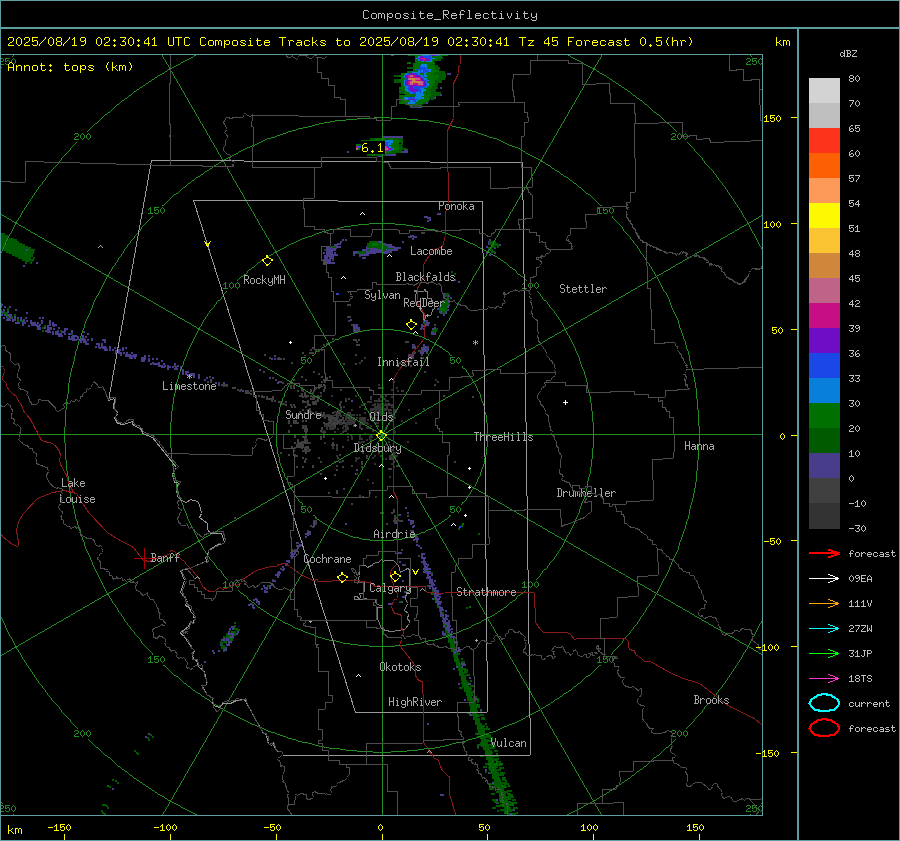Click the 'Annot: tops (km)' label
Screen dimensions: 900x841
(x=70, y=67)
